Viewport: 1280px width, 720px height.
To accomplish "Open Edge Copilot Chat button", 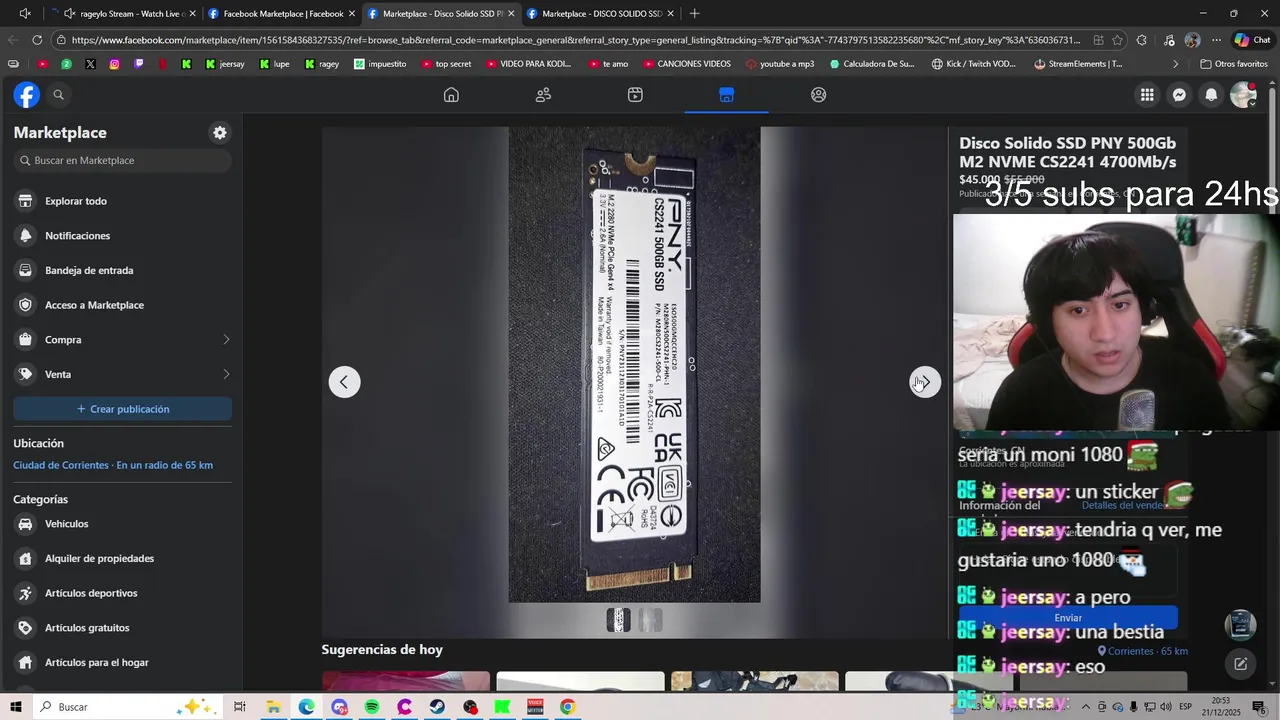I will 1253,40.
